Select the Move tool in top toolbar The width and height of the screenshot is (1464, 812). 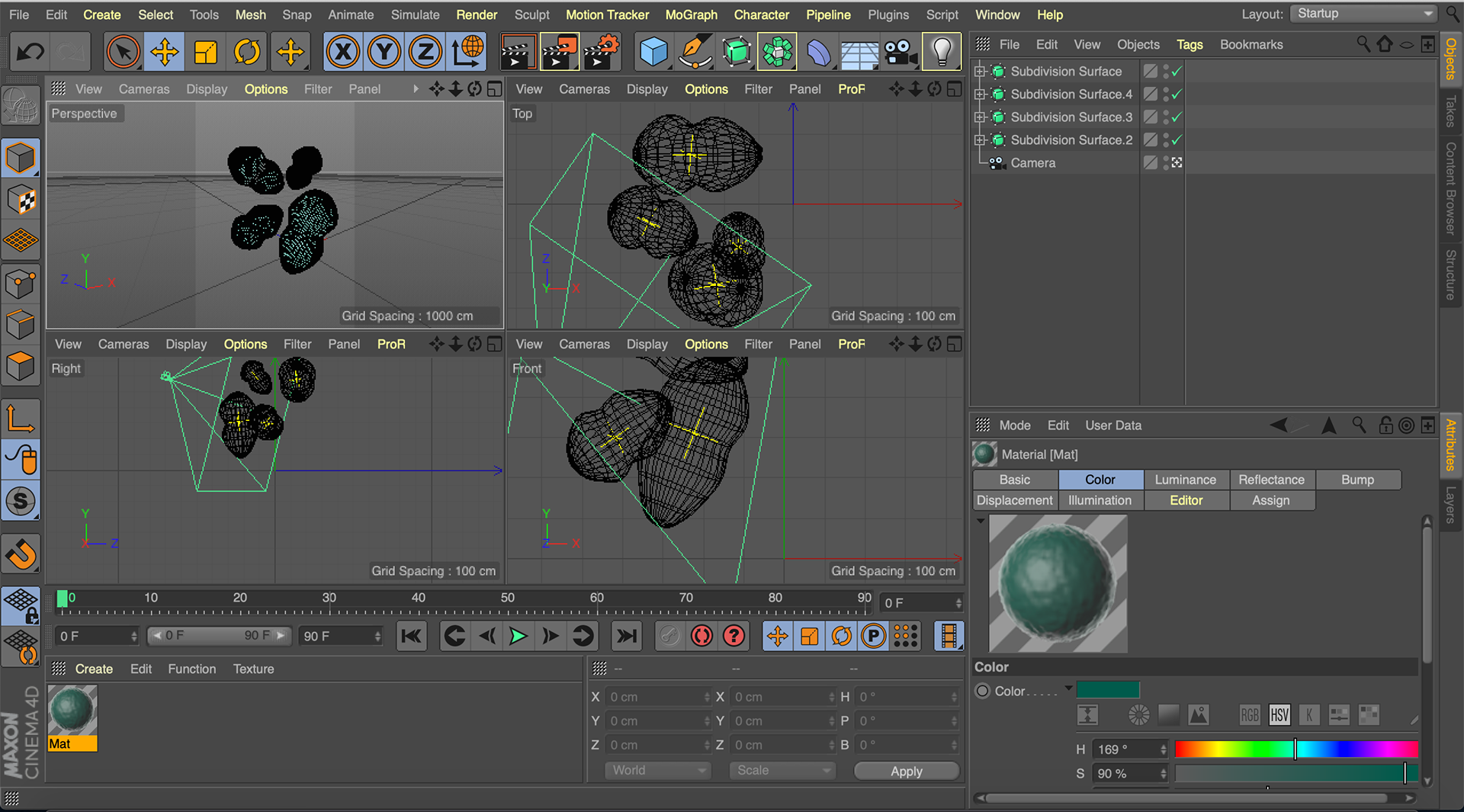(x=165, y=52)
